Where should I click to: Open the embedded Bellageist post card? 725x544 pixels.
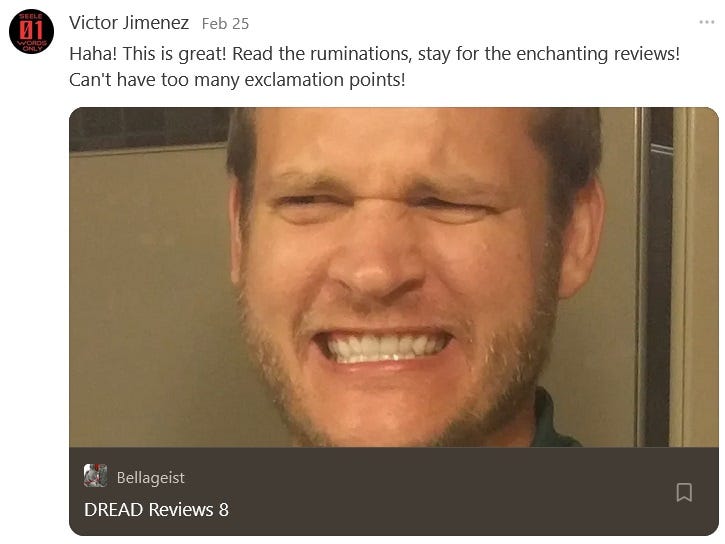[x=394, y=322]
